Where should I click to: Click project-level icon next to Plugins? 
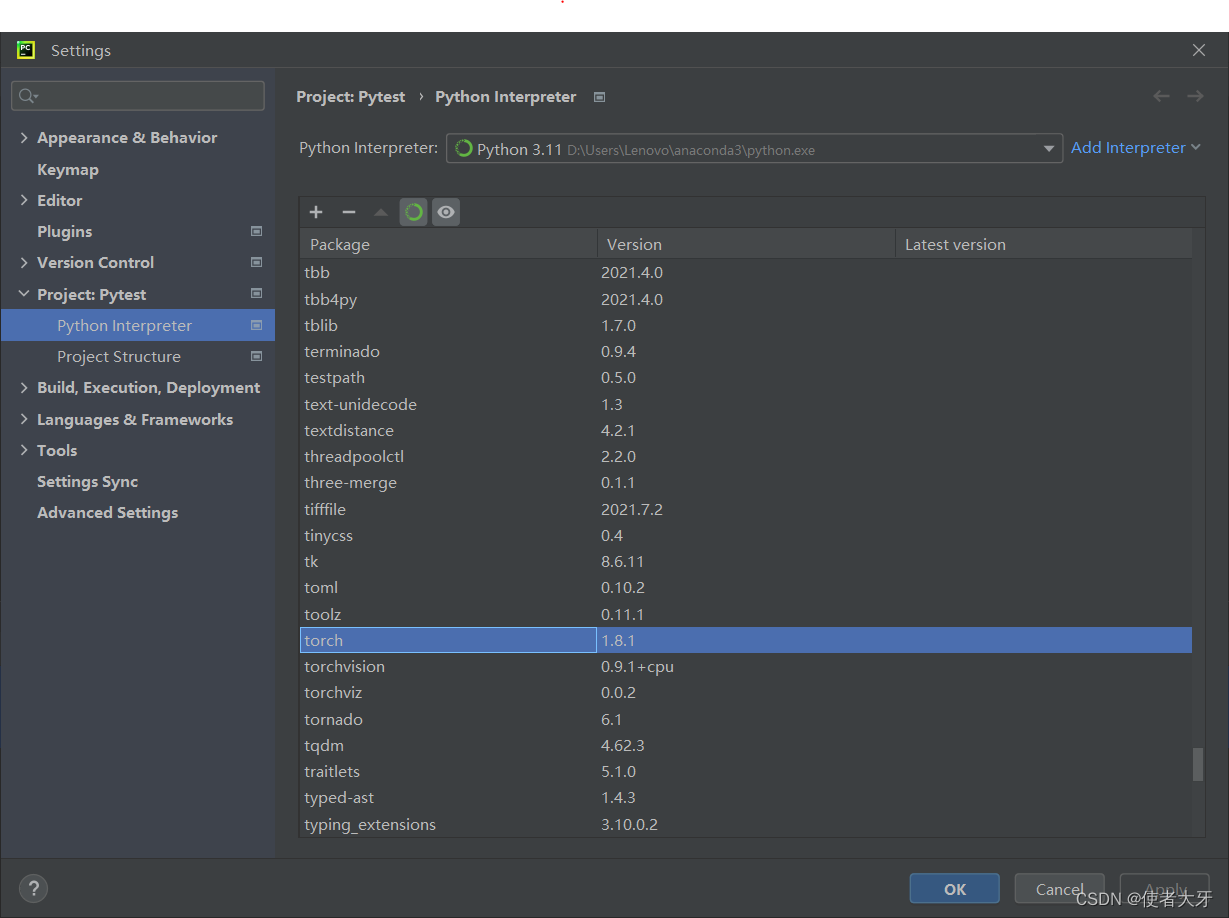(256, 231)
